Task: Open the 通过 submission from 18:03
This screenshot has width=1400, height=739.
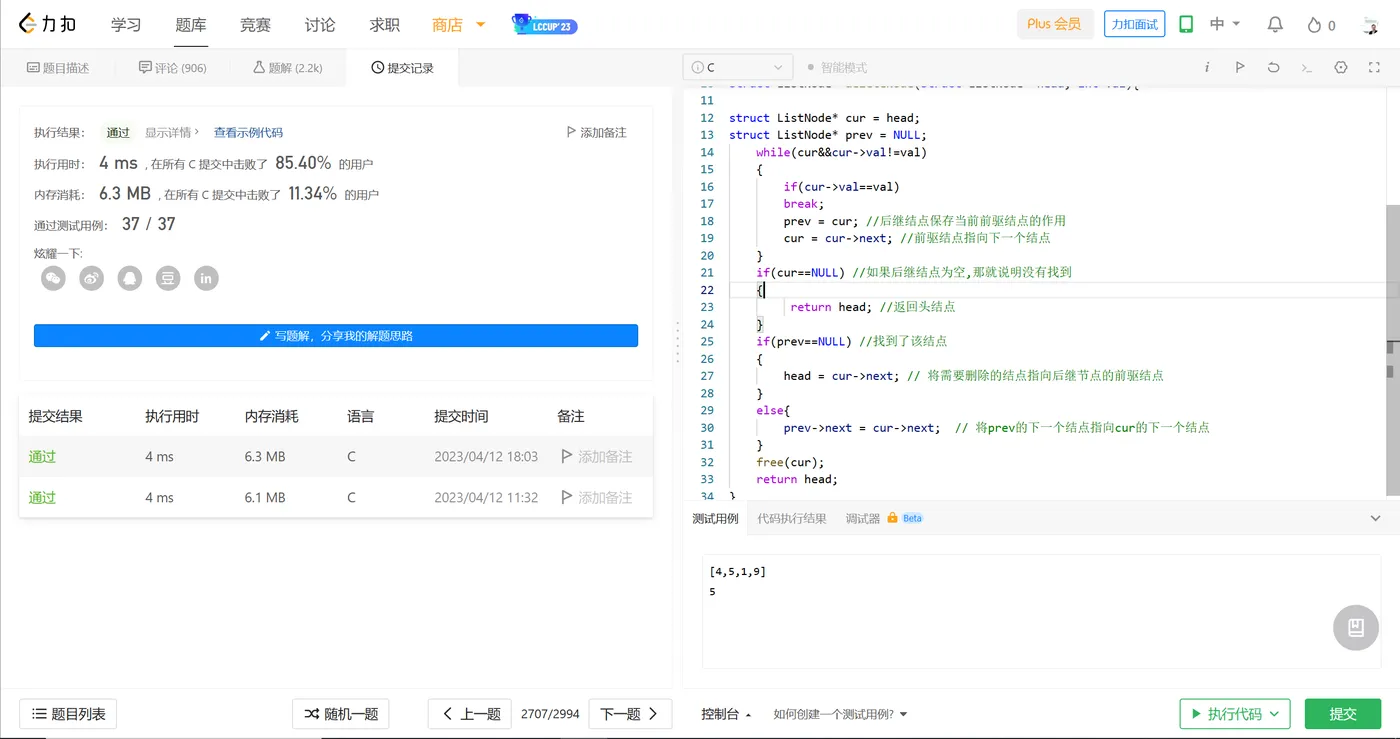Action: [x=42, y=456]
